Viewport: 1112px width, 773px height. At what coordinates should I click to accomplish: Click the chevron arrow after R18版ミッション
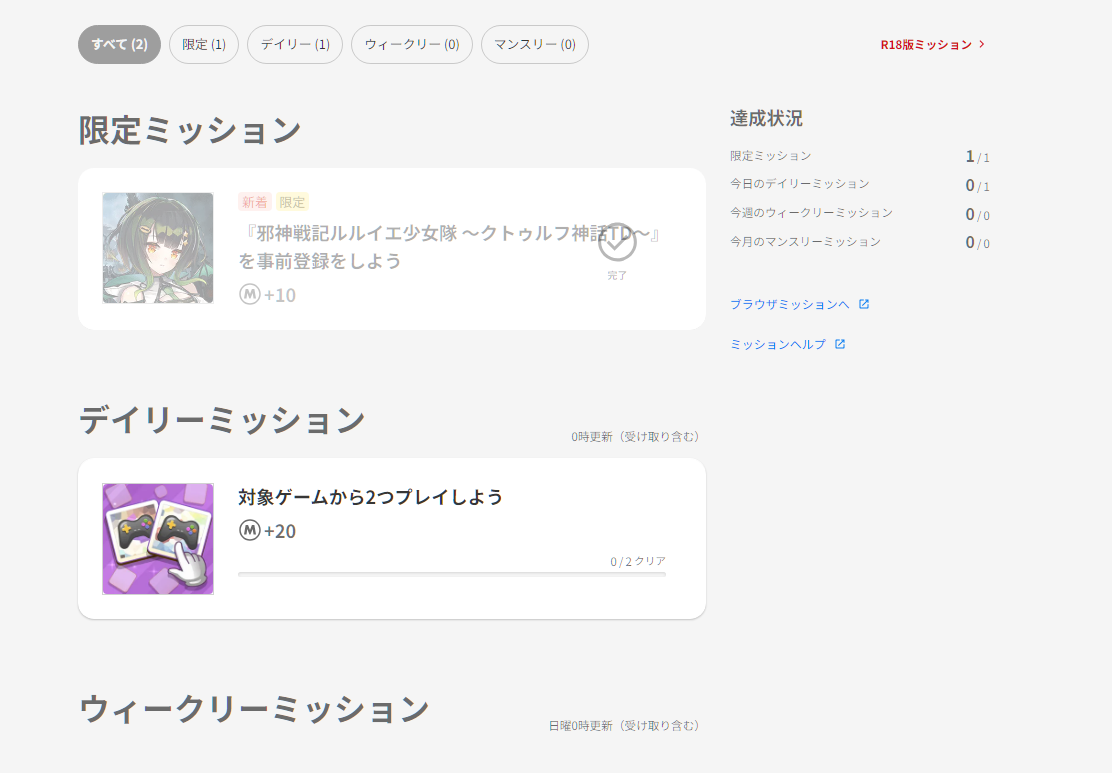click(x=982, y=44)
